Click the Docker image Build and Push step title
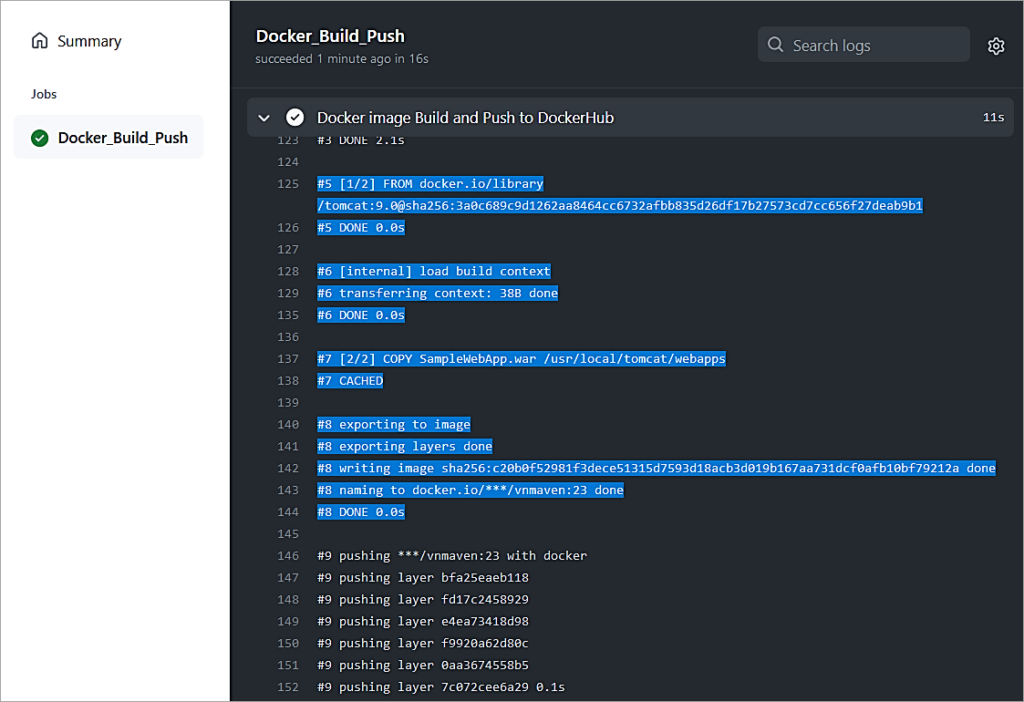 tap(464, 117)
